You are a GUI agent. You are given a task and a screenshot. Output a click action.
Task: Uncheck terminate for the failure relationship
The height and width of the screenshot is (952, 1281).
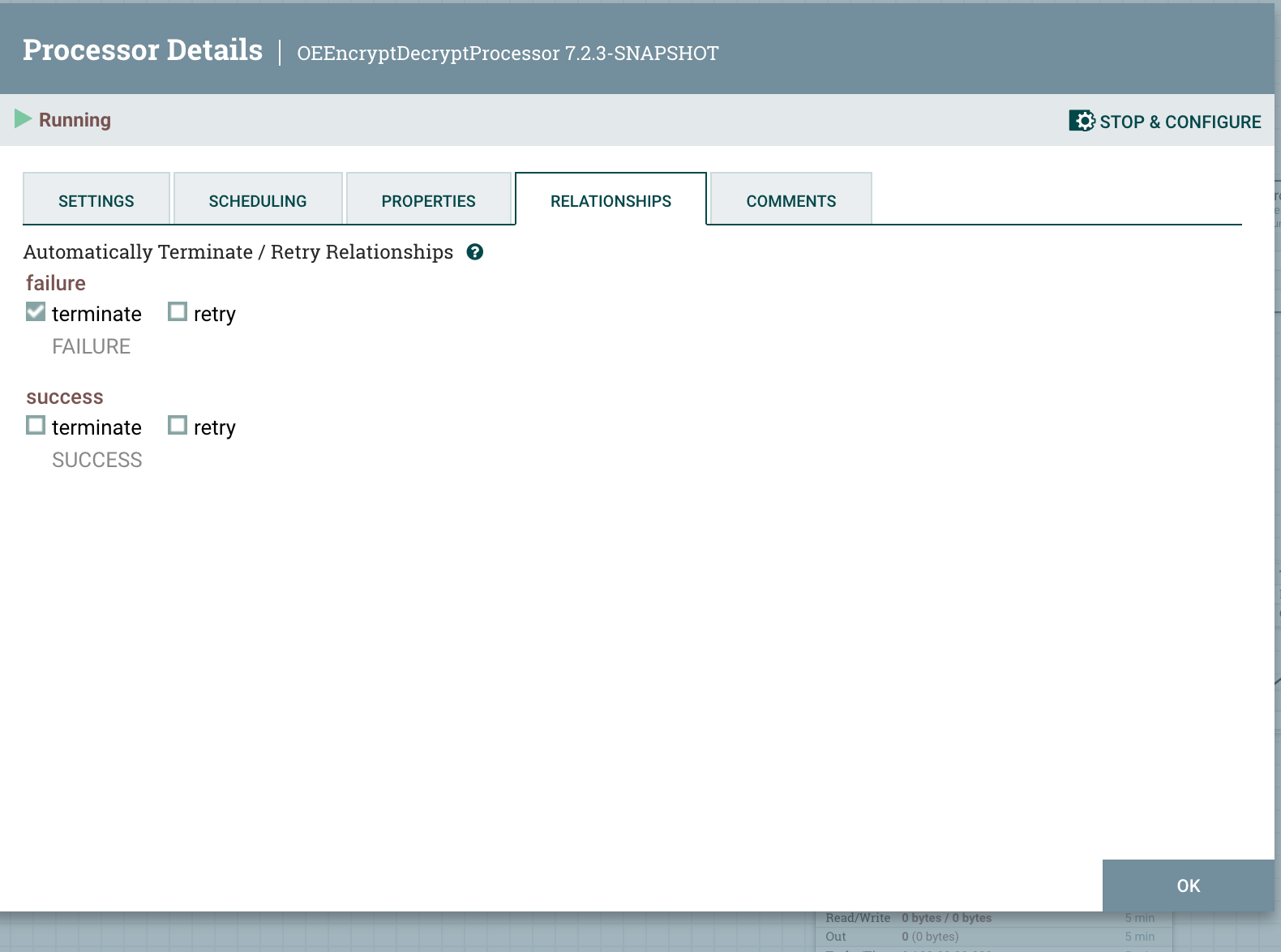(36, 312)
